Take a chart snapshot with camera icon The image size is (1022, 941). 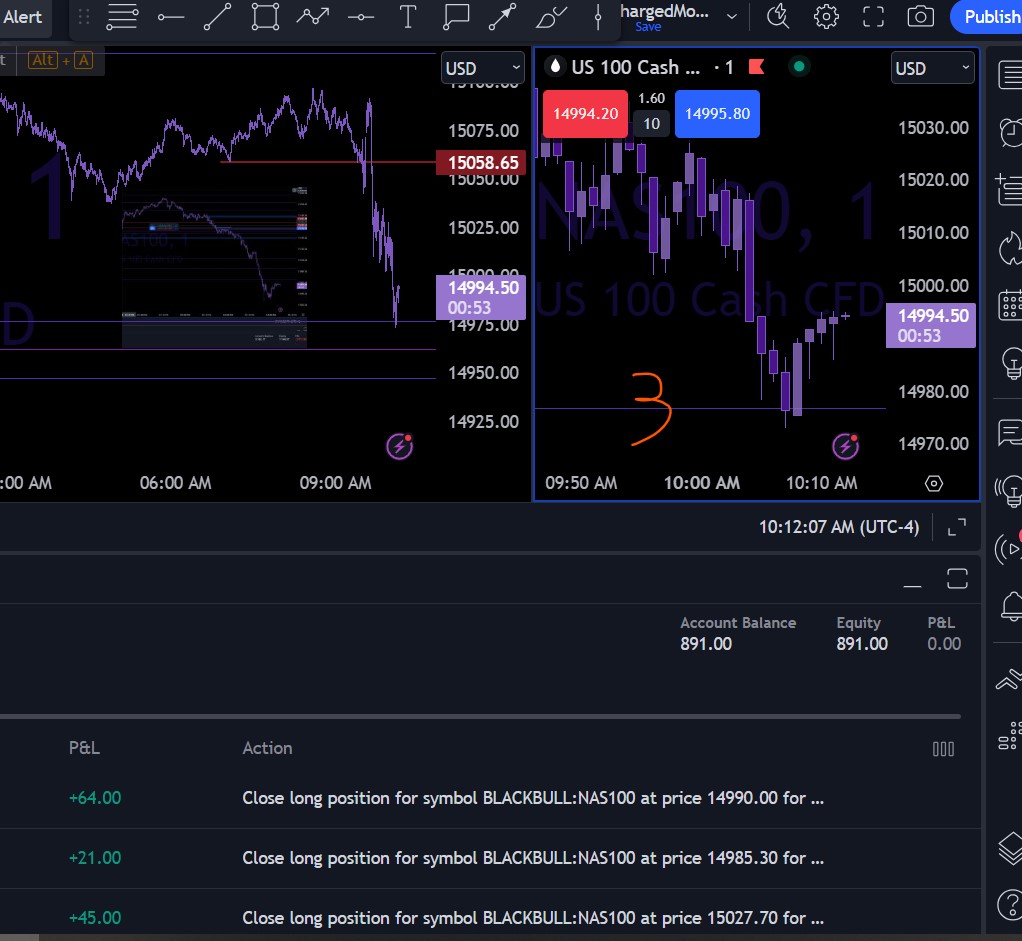pos(920,16)
